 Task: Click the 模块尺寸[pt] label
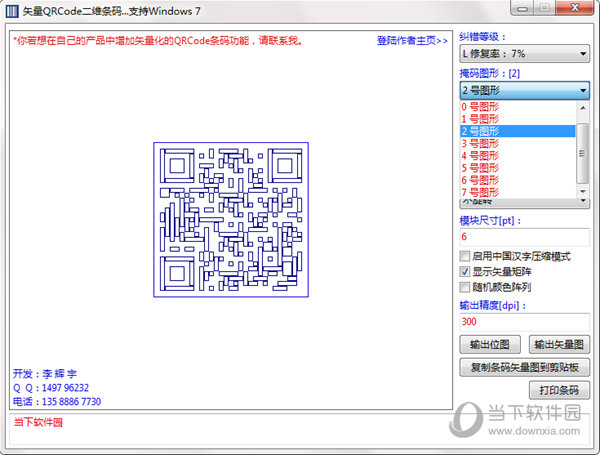490,220
